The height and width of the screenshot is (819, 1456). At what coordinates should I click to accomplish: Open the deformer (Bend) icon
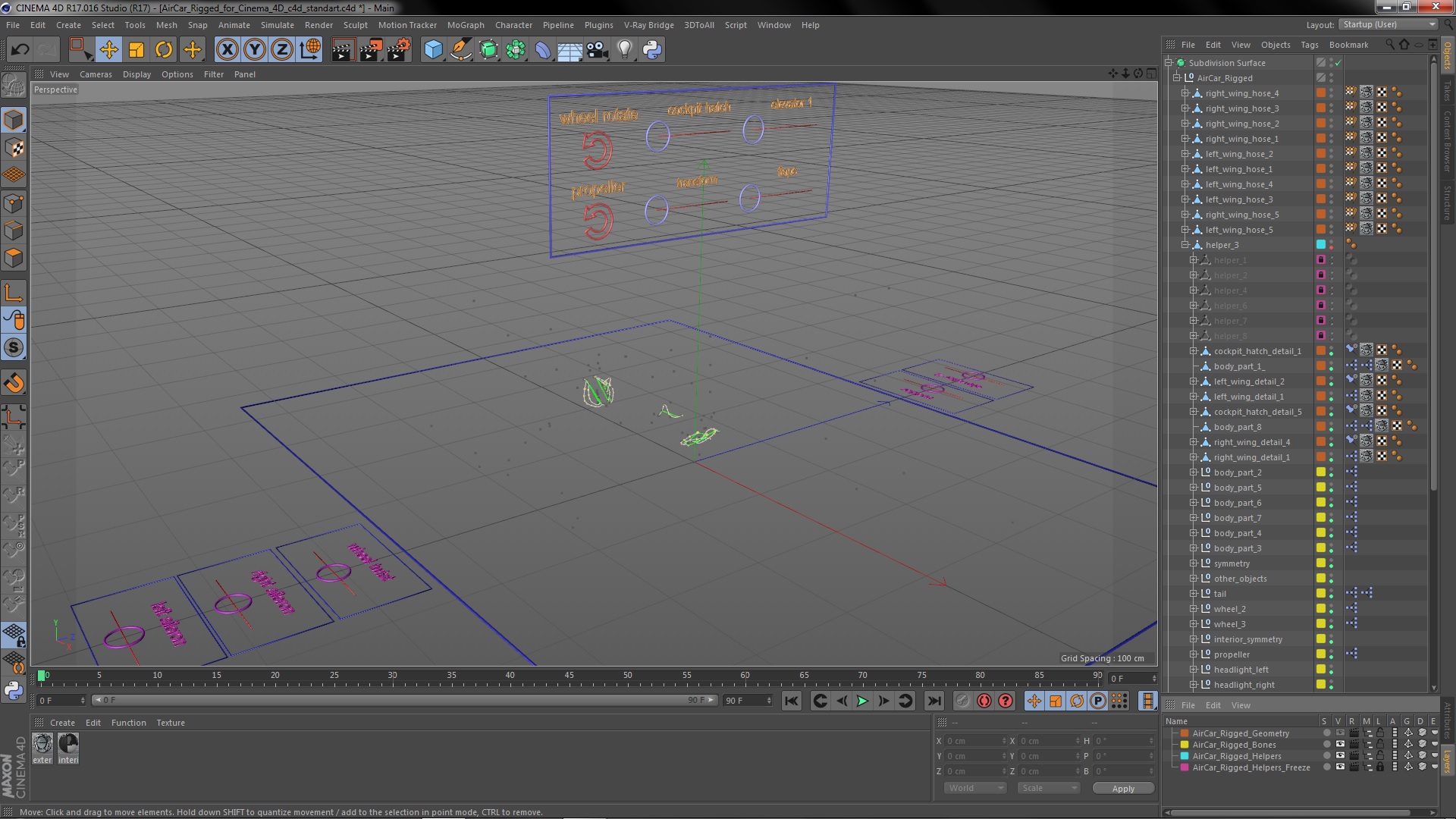(x=543, y=50)
